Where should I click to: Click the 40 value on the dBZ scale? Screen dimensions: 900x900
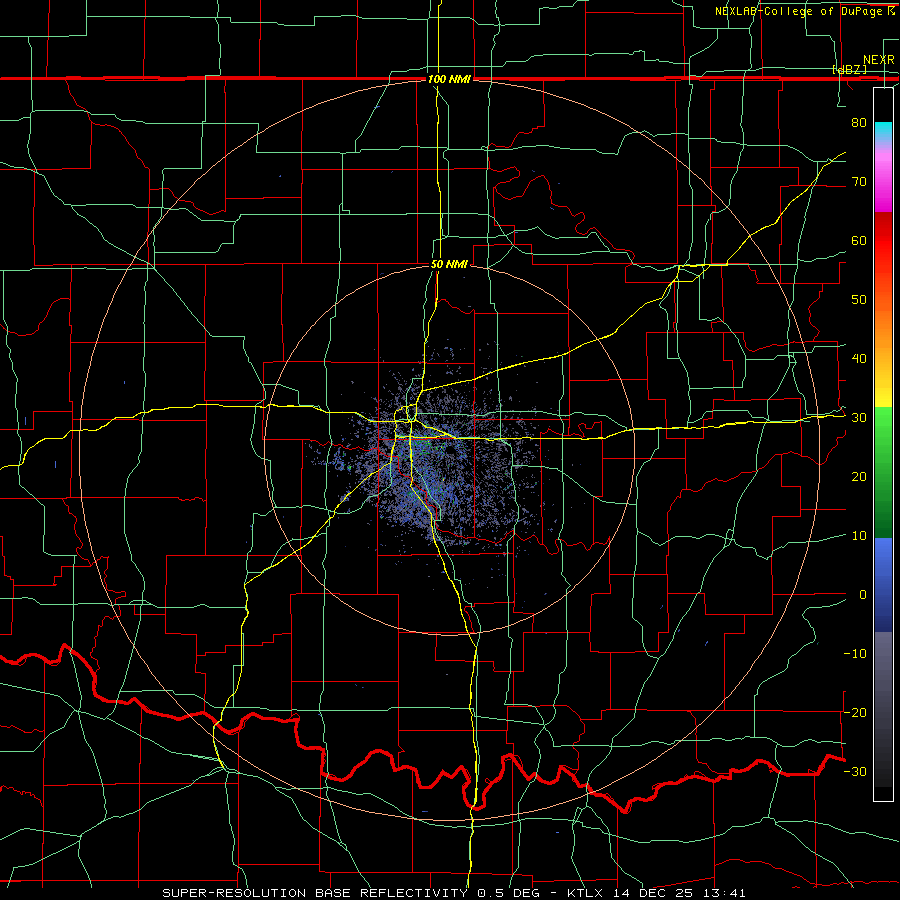click(859, 359)
